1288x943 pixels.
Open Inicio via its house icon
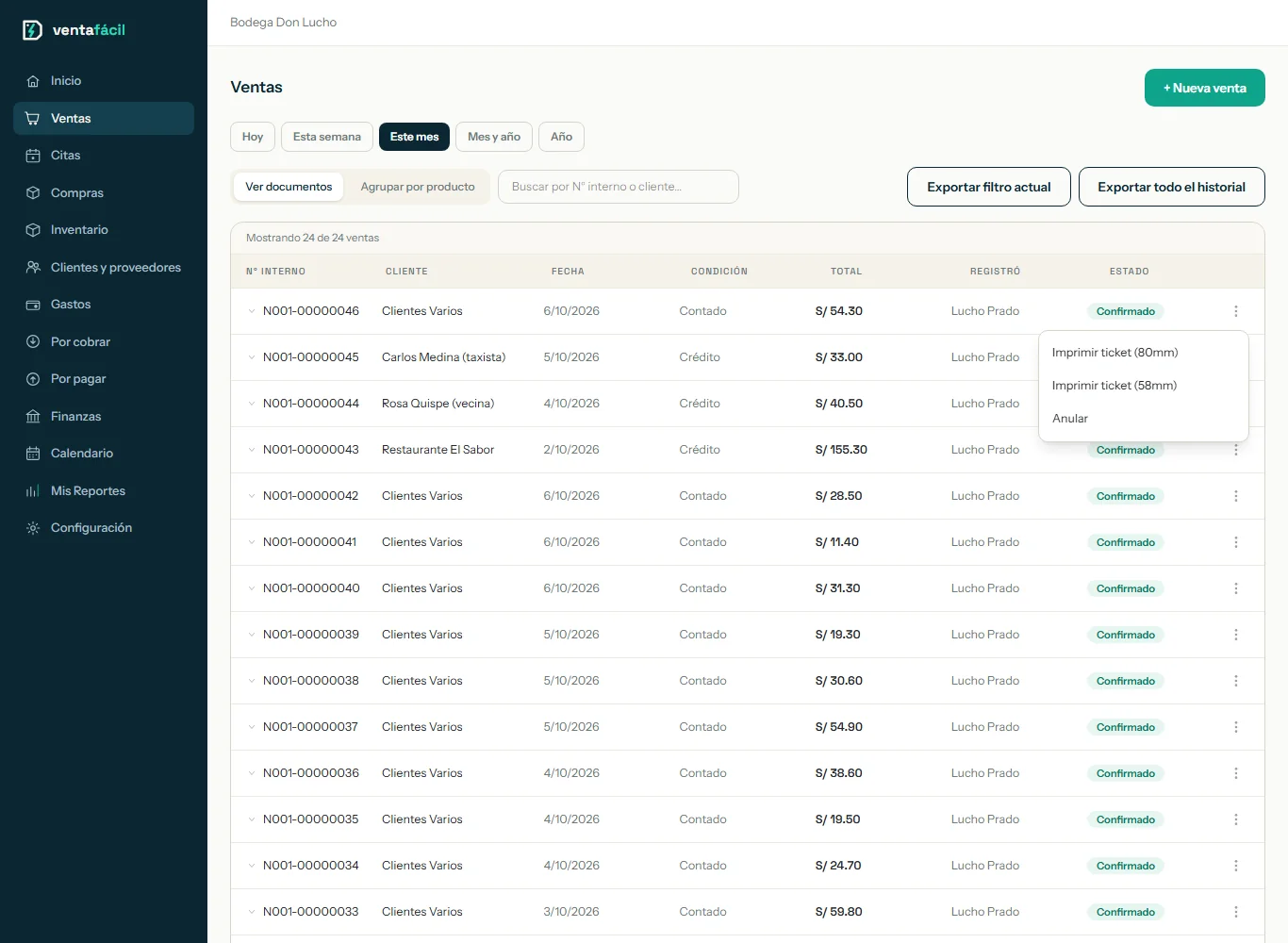coord(33,81)
